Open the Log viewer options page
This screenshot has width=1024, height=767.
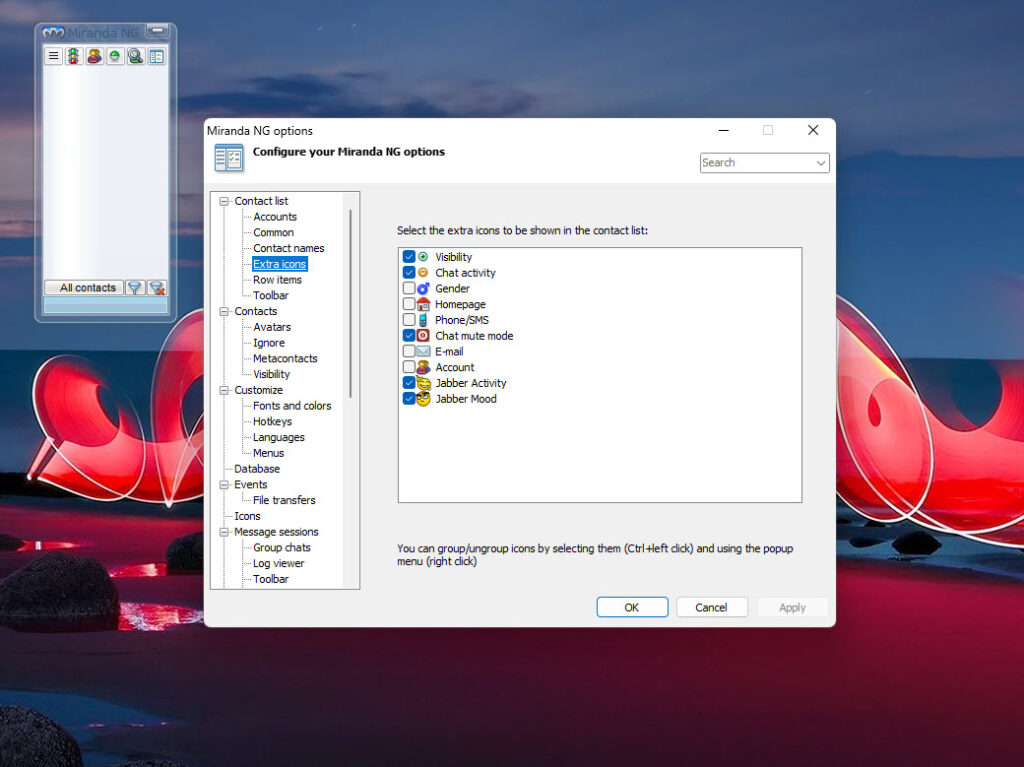tap(278, 563)
